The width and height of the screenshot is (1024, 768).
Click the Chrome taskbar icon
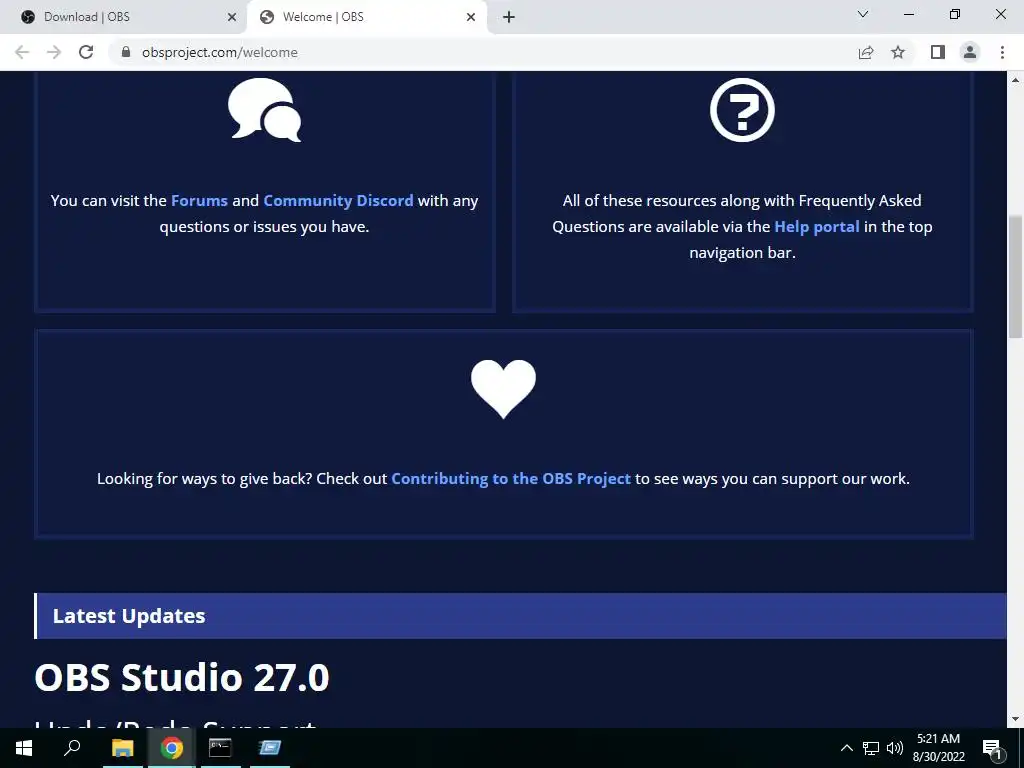(172, 748)
